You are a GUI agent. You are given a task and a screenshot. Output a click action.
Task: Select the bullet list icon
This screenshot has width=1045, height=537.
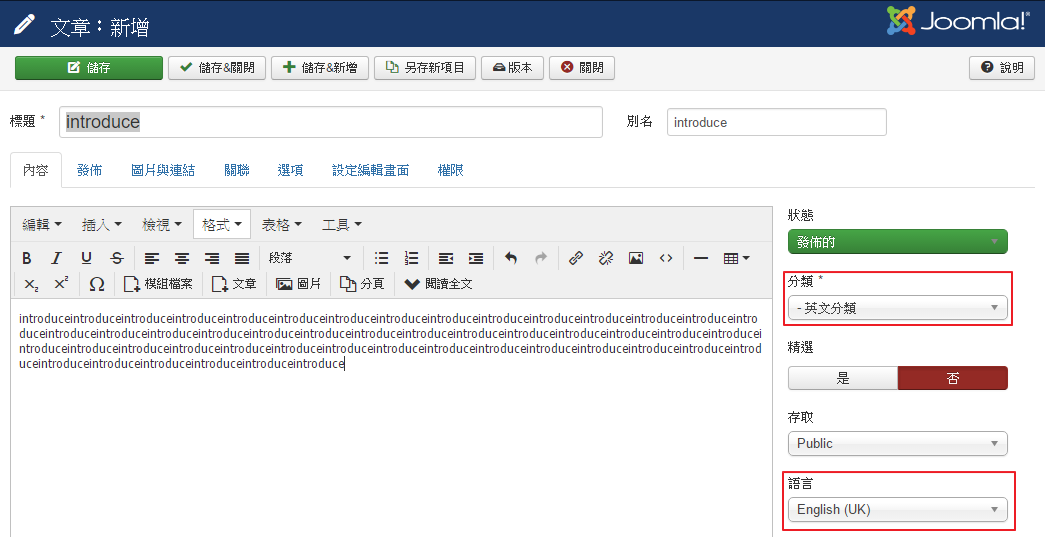click(x=381, y=258)
